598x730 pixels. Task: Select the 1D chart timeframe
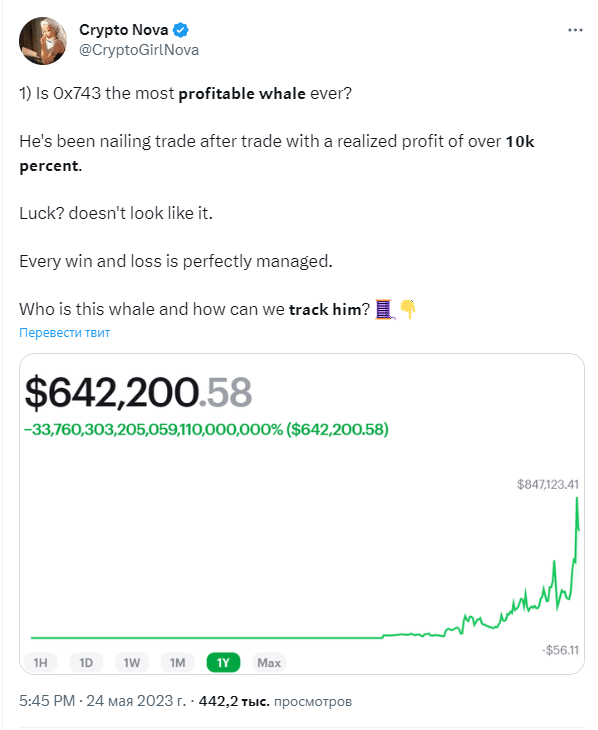(86, 662)
